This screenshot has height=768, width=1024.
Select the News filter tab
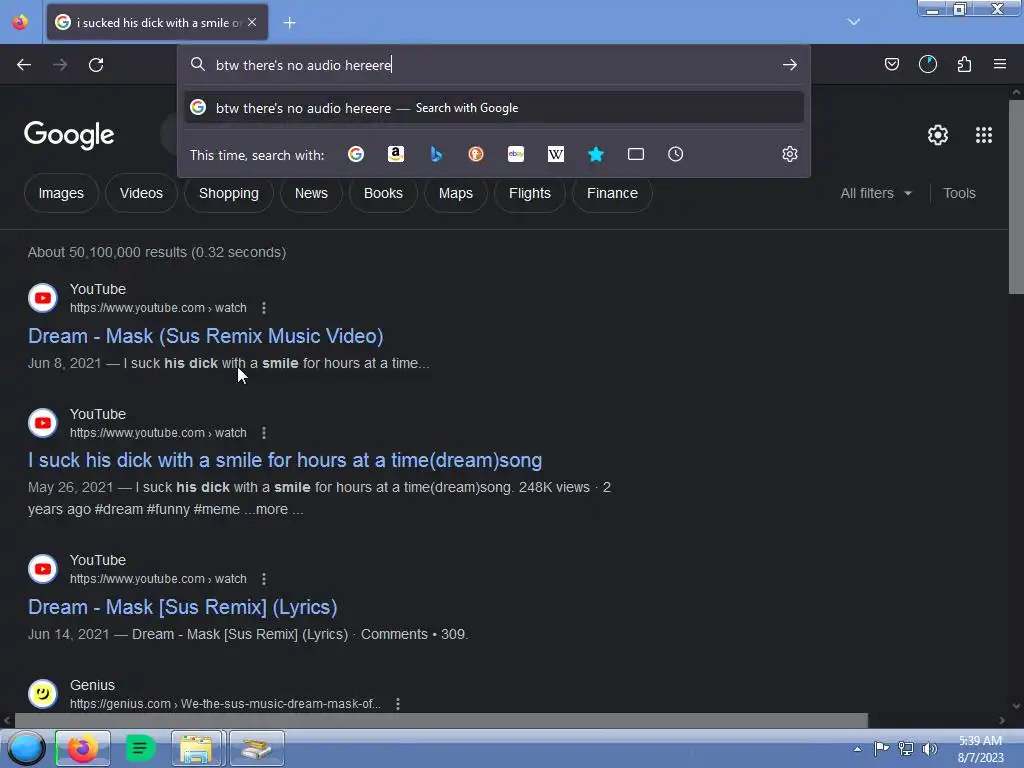pyautogui.click(x=311, y=193)
